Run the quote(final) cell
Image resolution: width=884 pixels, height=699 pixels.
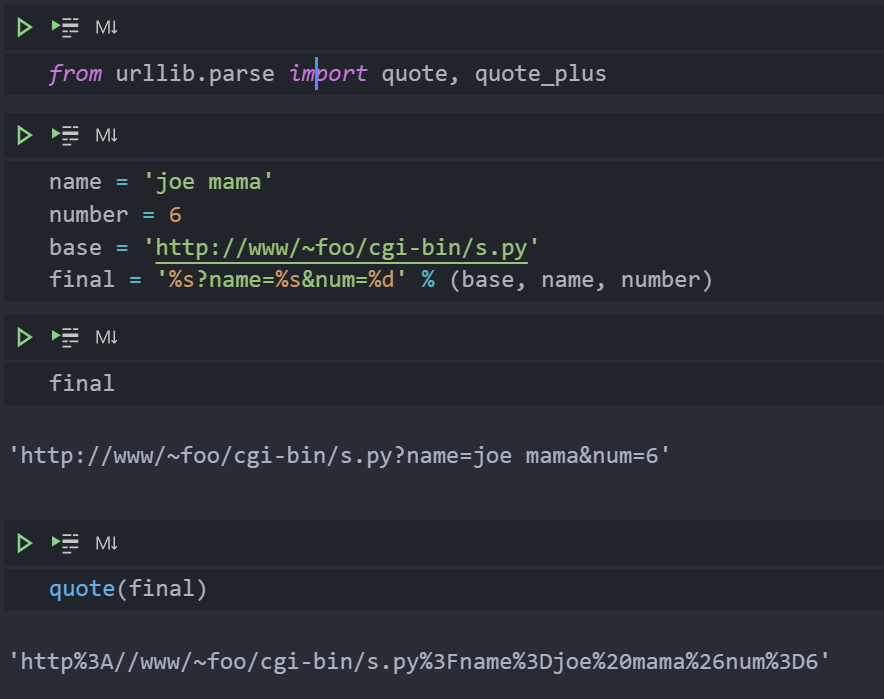coord(24,543)
